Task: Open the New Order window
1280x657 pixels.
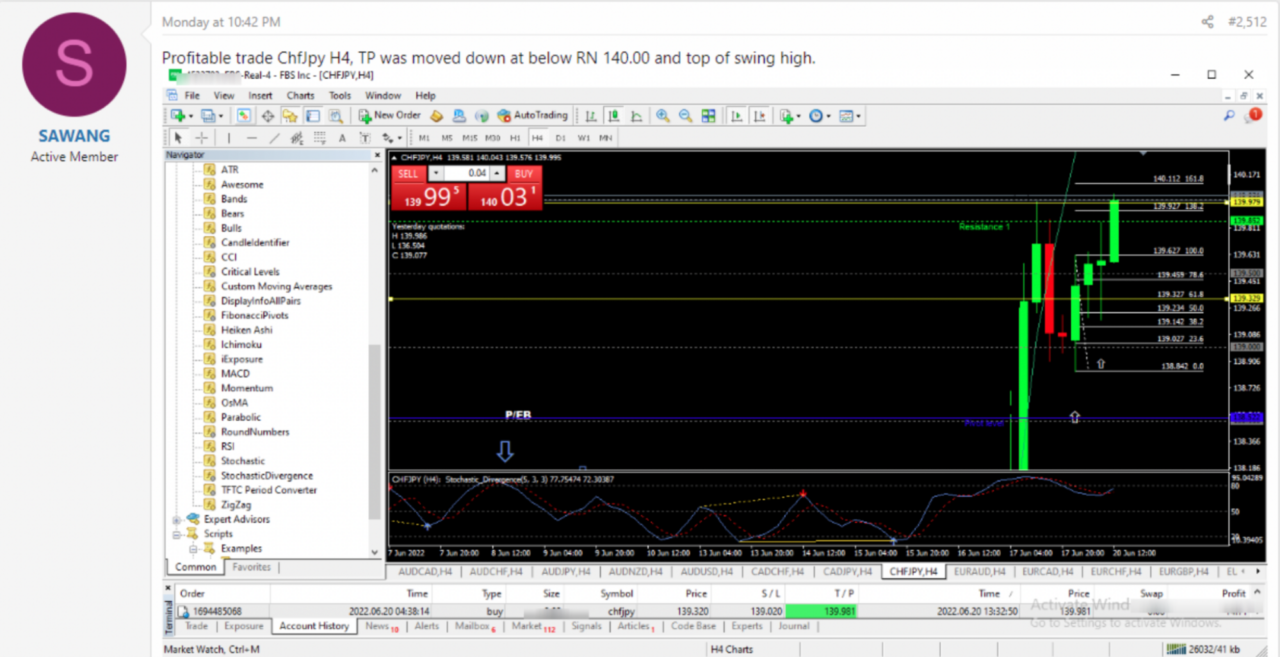Action: 390,115
